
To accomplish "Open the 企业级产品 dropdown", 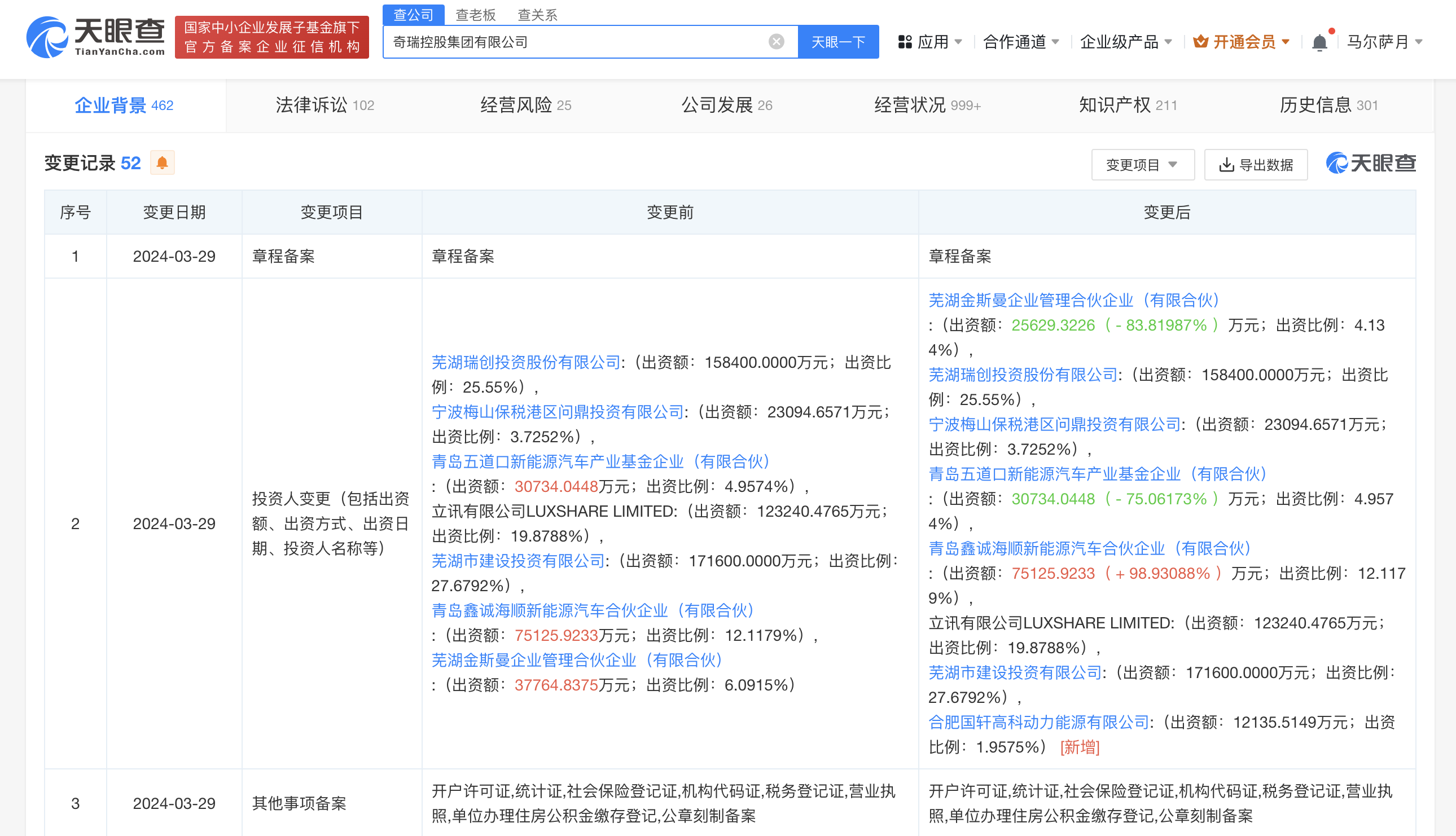I will tap(1125, 42).
